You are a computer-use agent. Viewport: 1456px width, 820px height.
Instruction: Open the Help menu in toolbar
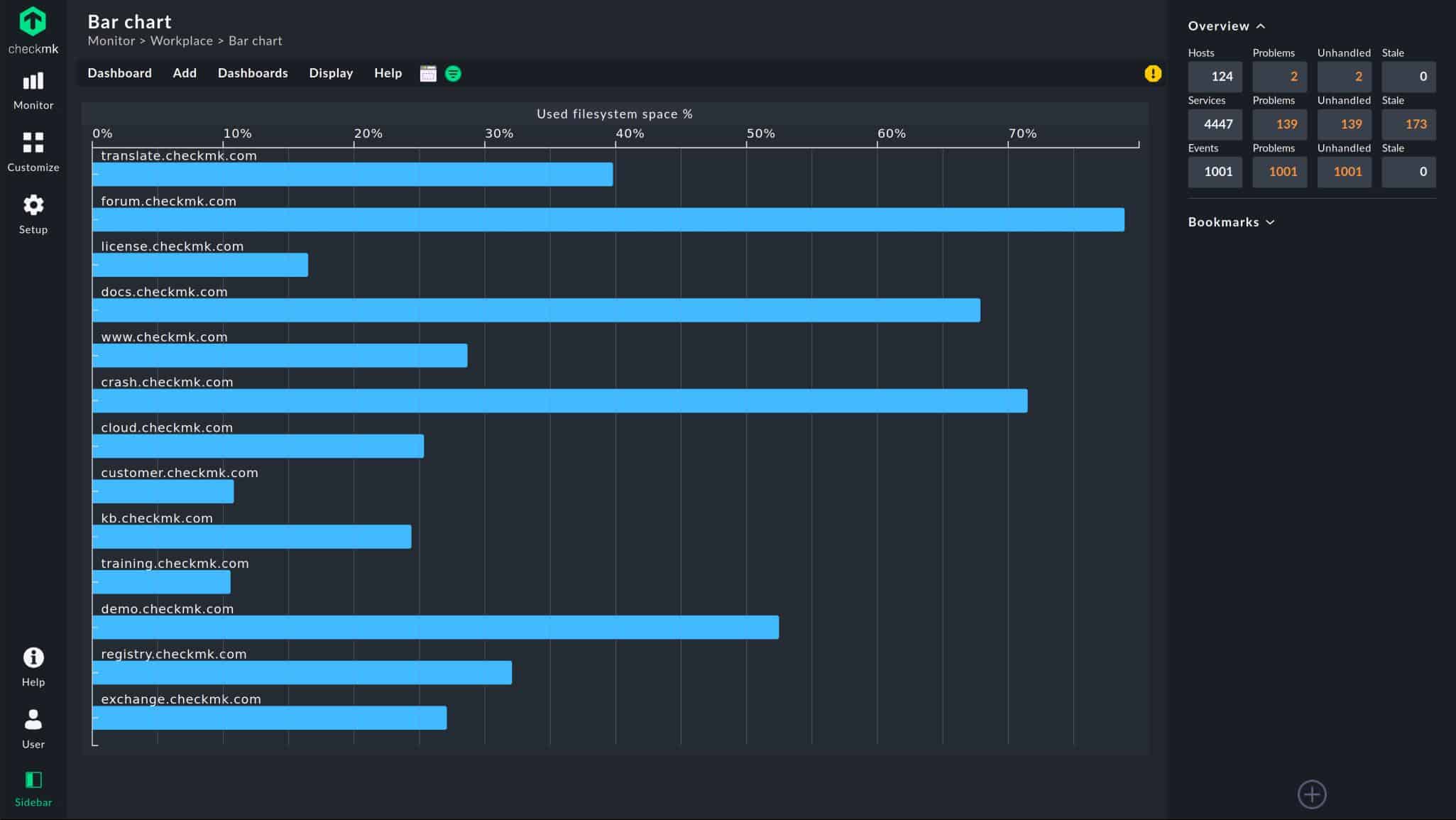(x=388, y=73)
